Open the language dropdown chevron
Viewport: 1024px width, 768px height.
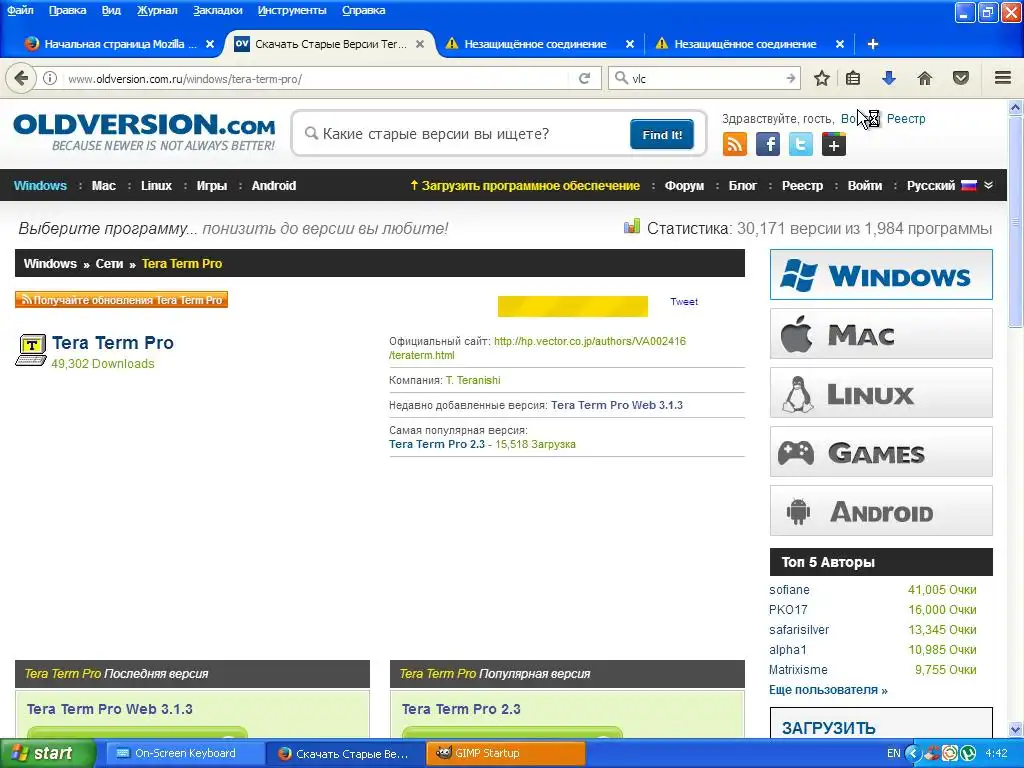pyautogui.click(x=989, y=185)
